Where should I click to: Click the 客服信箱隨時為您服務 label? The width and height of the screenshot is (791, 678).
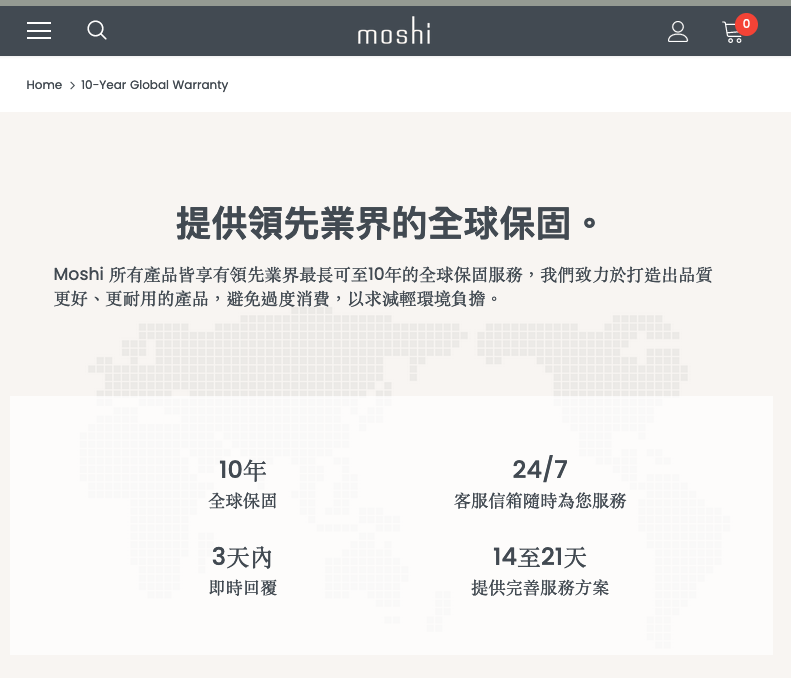click(540, 501)
